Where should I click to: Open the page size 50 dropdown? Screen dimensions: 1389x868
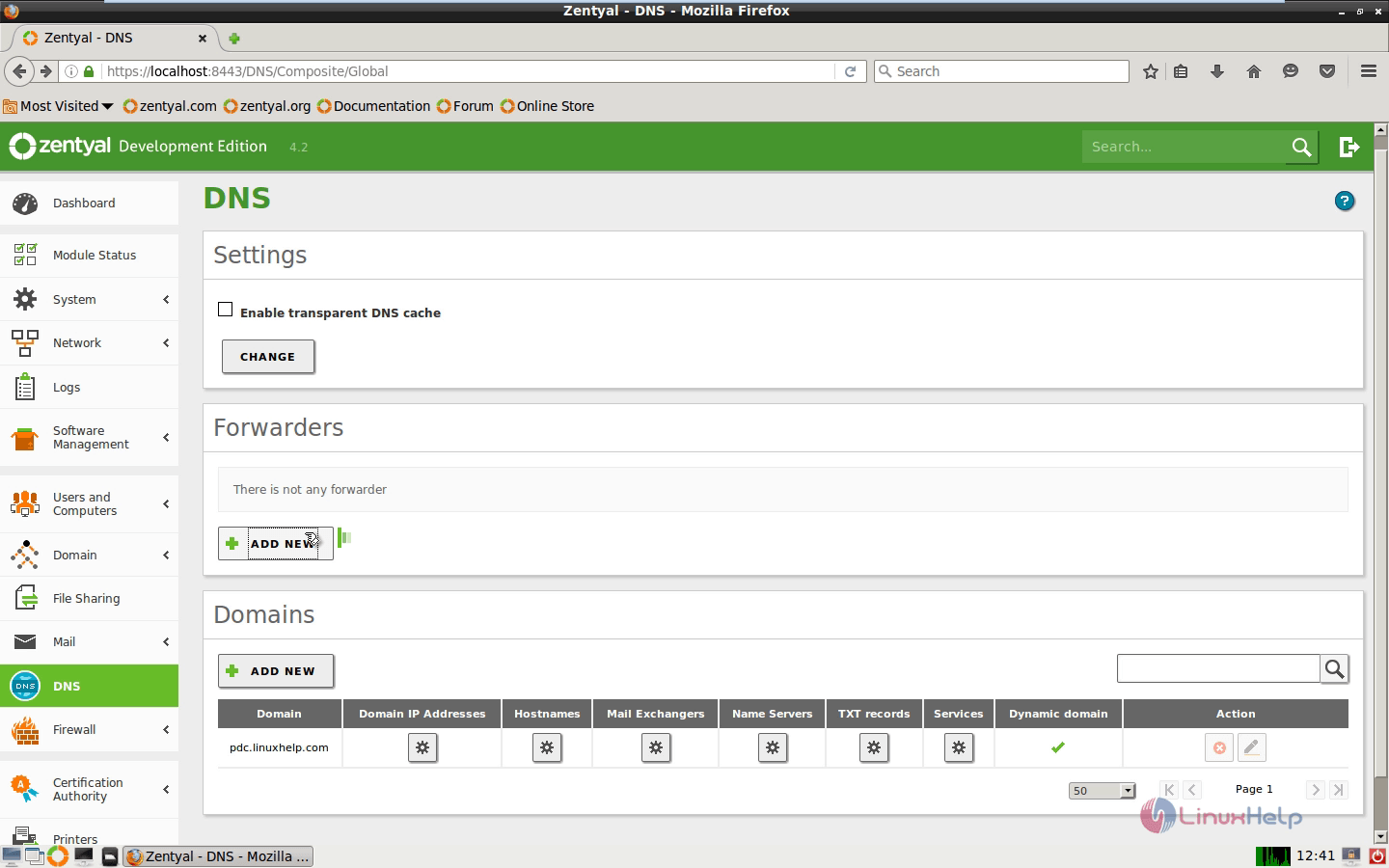pos(1103,791)
